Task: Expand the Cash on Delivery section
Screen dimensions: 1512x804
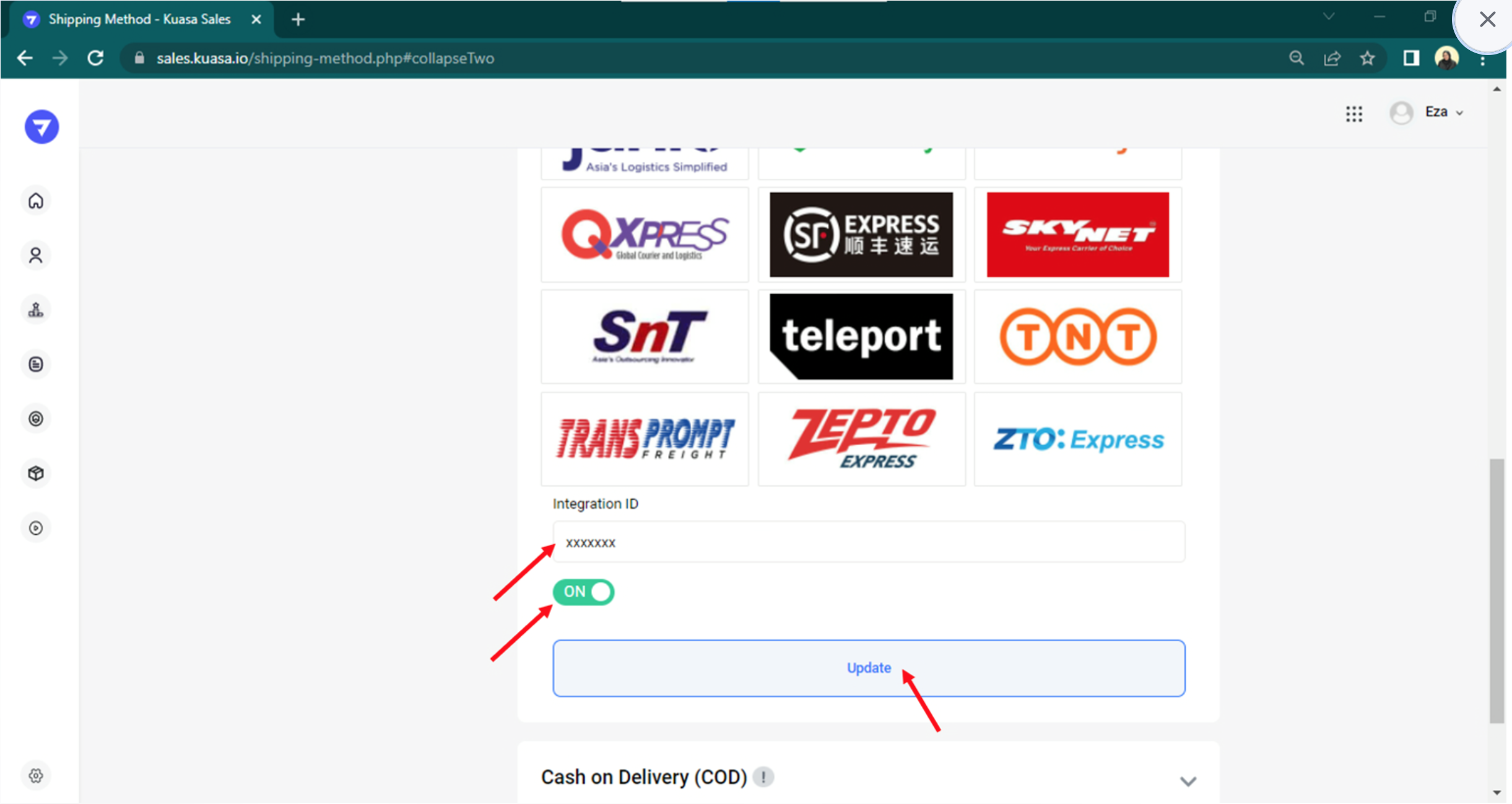Action: 1188,781
